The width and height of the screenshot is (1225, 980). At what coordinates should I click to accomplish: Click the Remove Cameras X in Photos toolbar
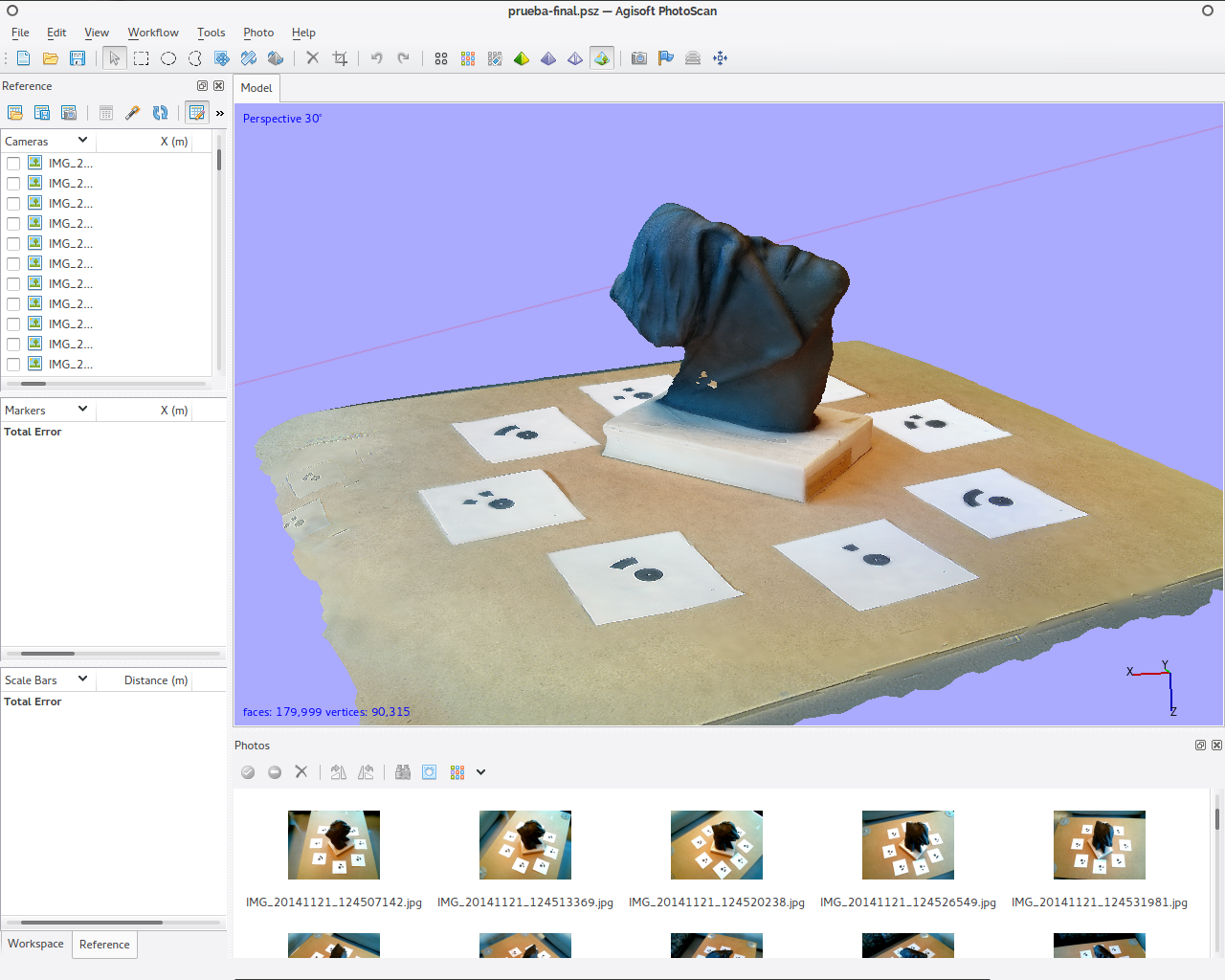pyautogui.click(x=301, y=772)
